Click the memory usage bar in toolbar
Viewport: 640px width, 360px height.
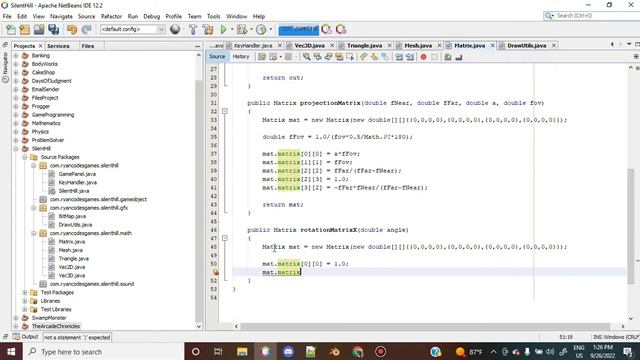point(298,29)
